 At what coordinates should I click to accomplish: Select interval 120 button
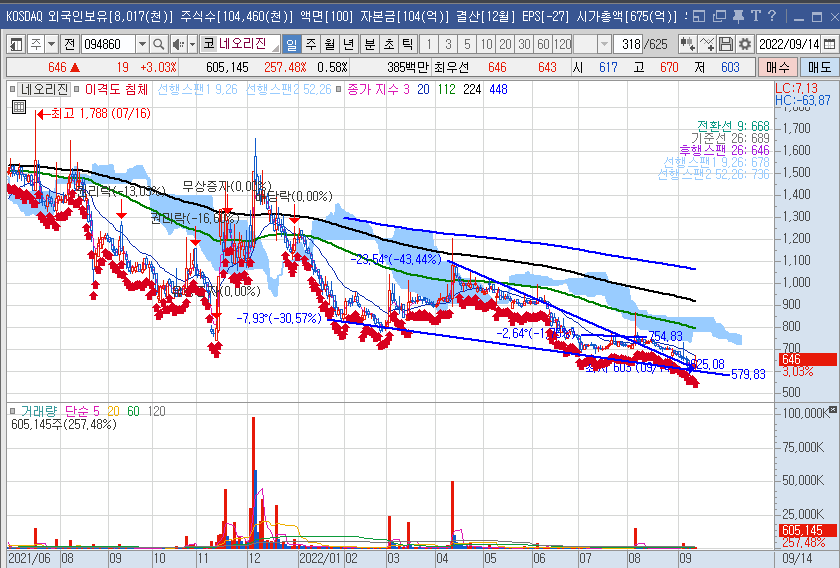pos(562,44)
